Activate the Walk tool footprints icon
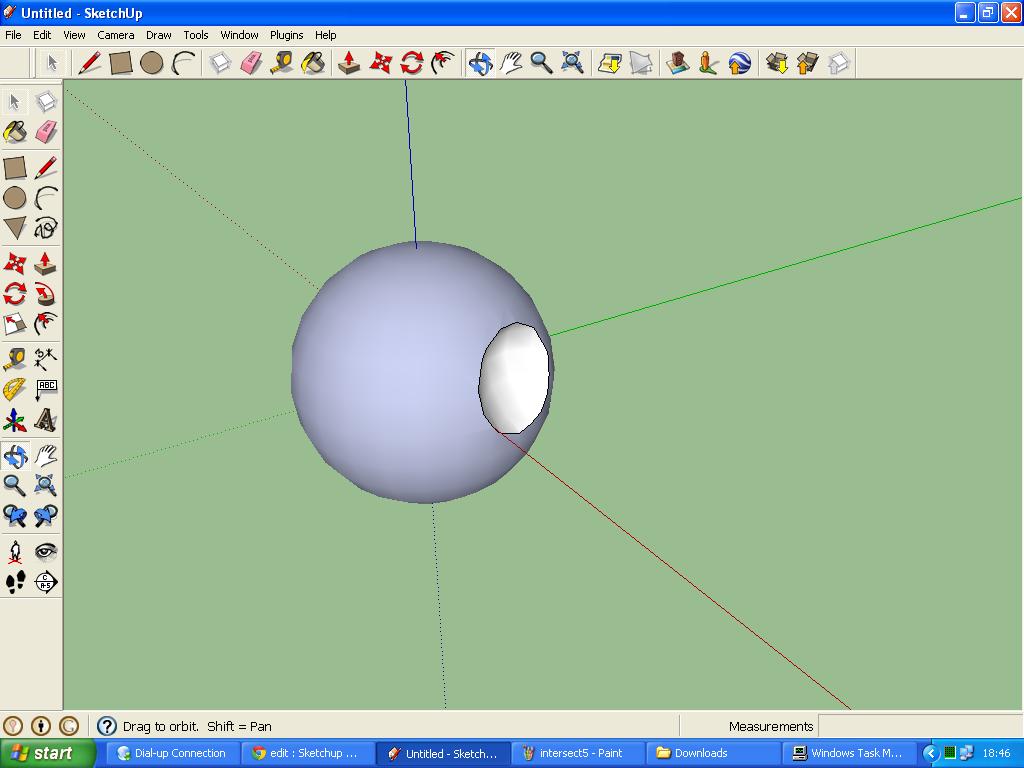 click(x=15, y=581)
